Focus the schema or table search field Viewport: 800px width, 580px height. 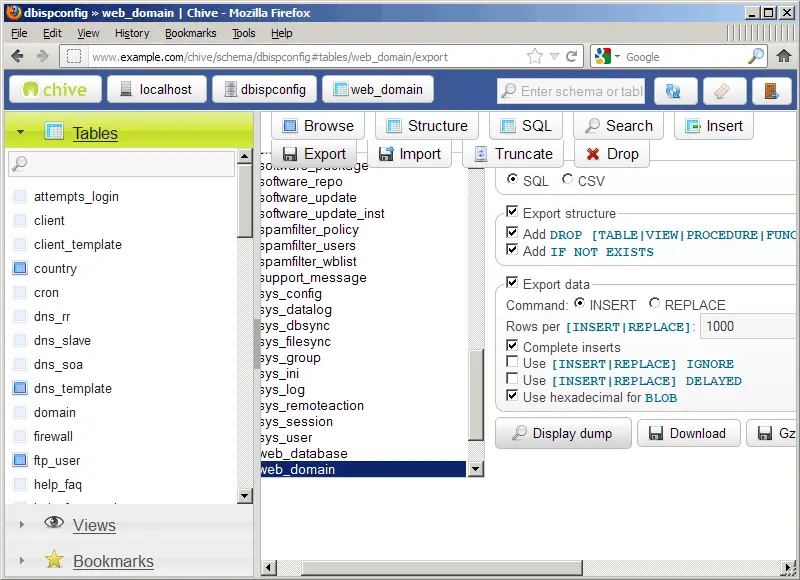(571, 91)
